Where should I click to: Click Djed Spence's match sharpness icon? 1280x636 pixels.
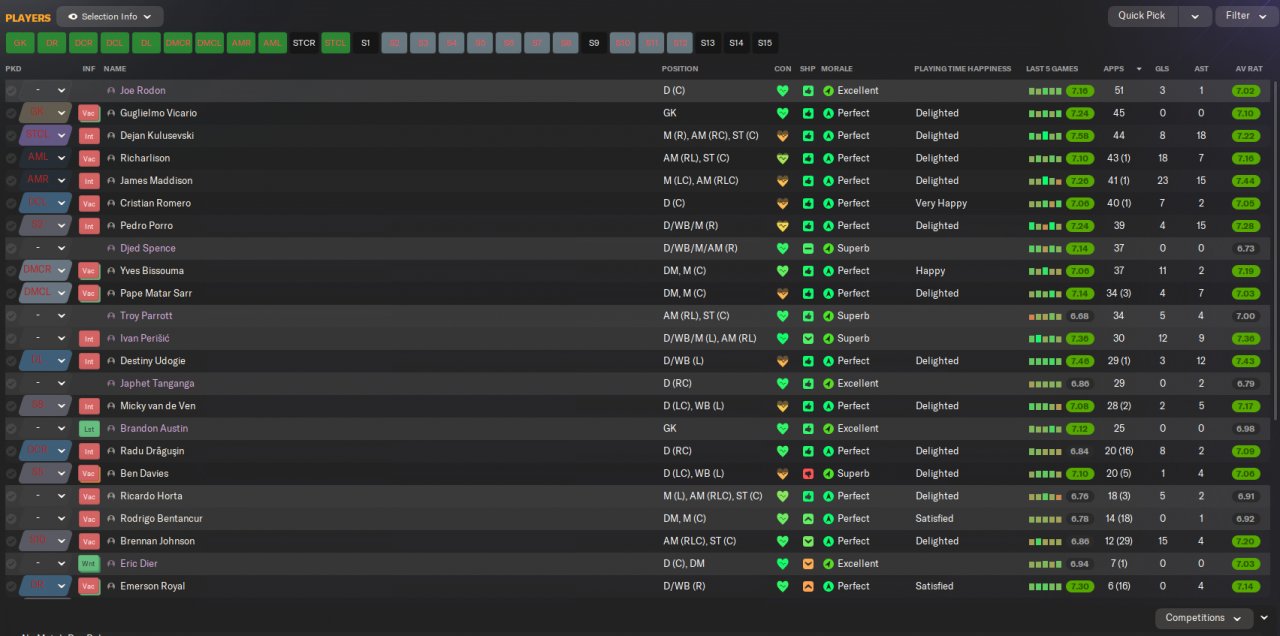[808, 248]
